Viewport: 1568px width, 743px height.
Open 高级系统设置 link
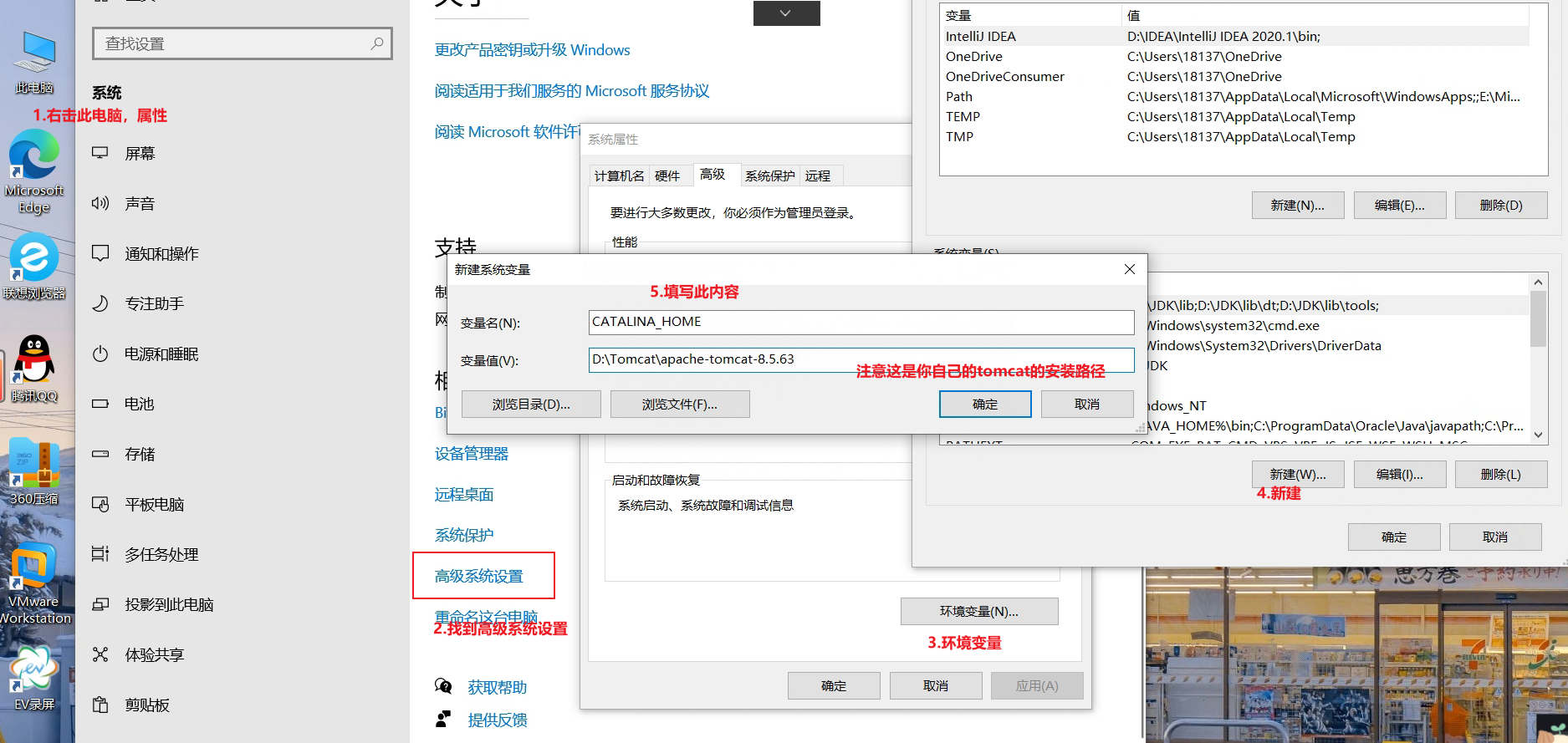pyautogui.click(x=479, y=577)
